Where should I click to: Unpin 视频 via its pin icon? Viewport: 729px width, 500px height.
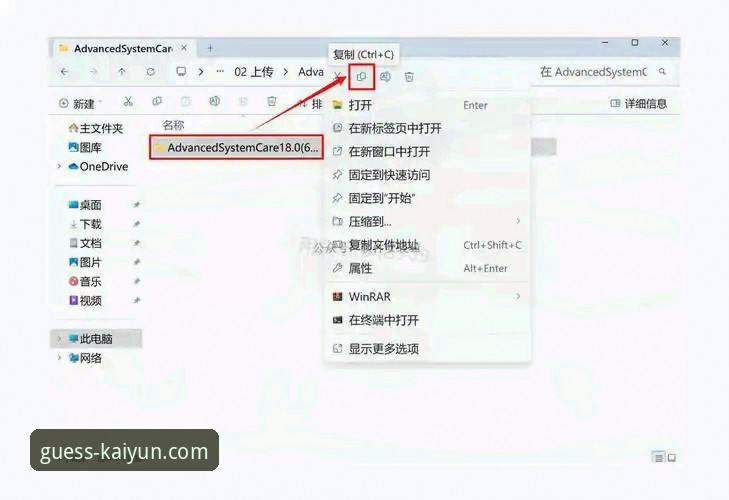point(137,300)
